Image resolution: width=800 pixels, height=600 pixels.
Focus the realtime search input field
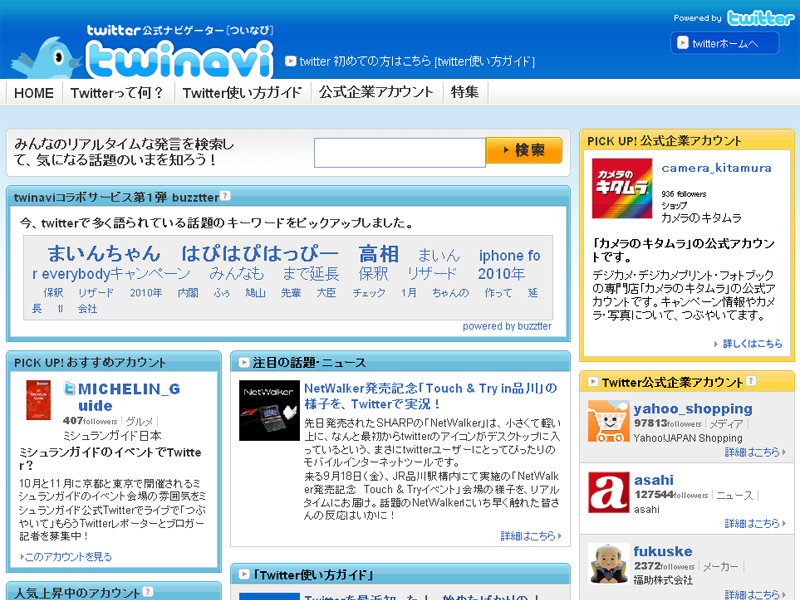pos(399,153)
